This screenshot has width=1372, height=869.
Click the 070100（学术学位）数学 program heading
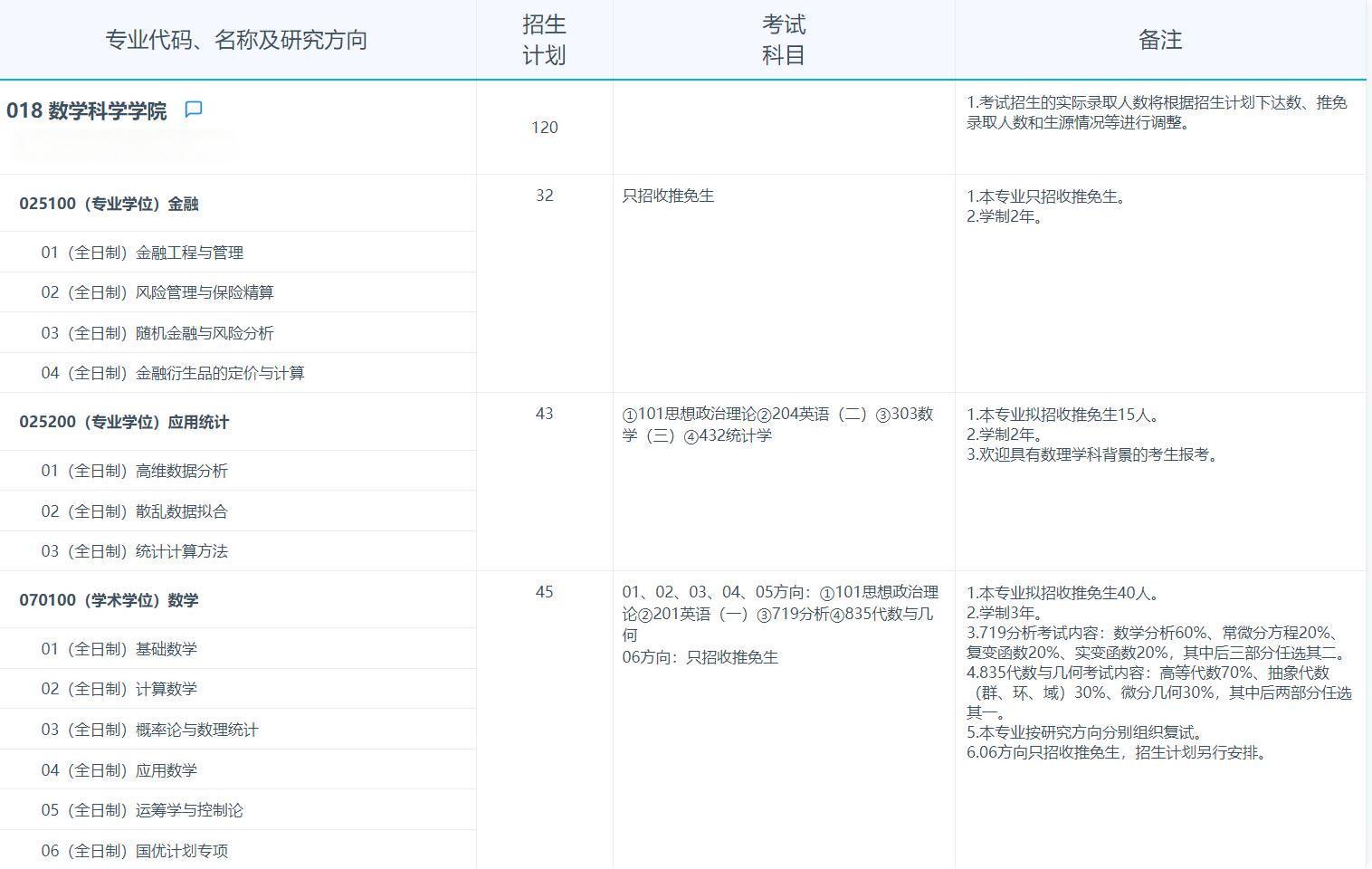tap(110, 599)
